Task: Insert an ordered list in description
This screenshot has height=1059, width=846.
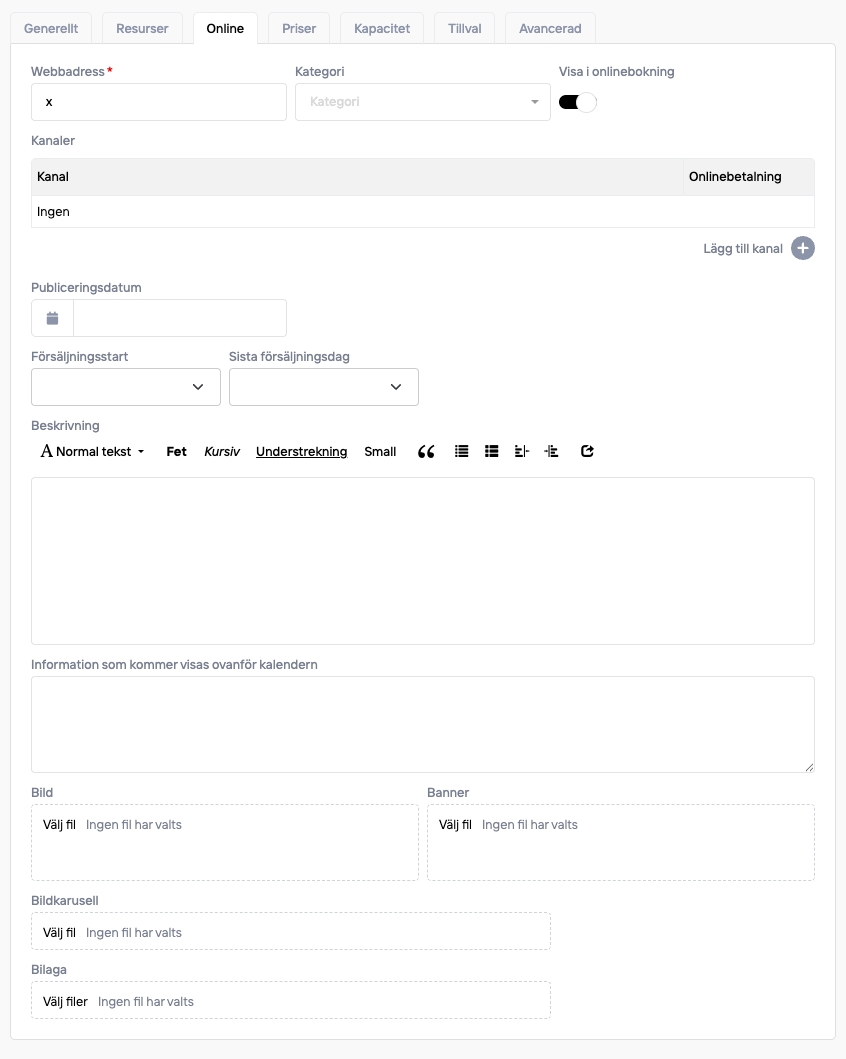Action: coord(491,452)
